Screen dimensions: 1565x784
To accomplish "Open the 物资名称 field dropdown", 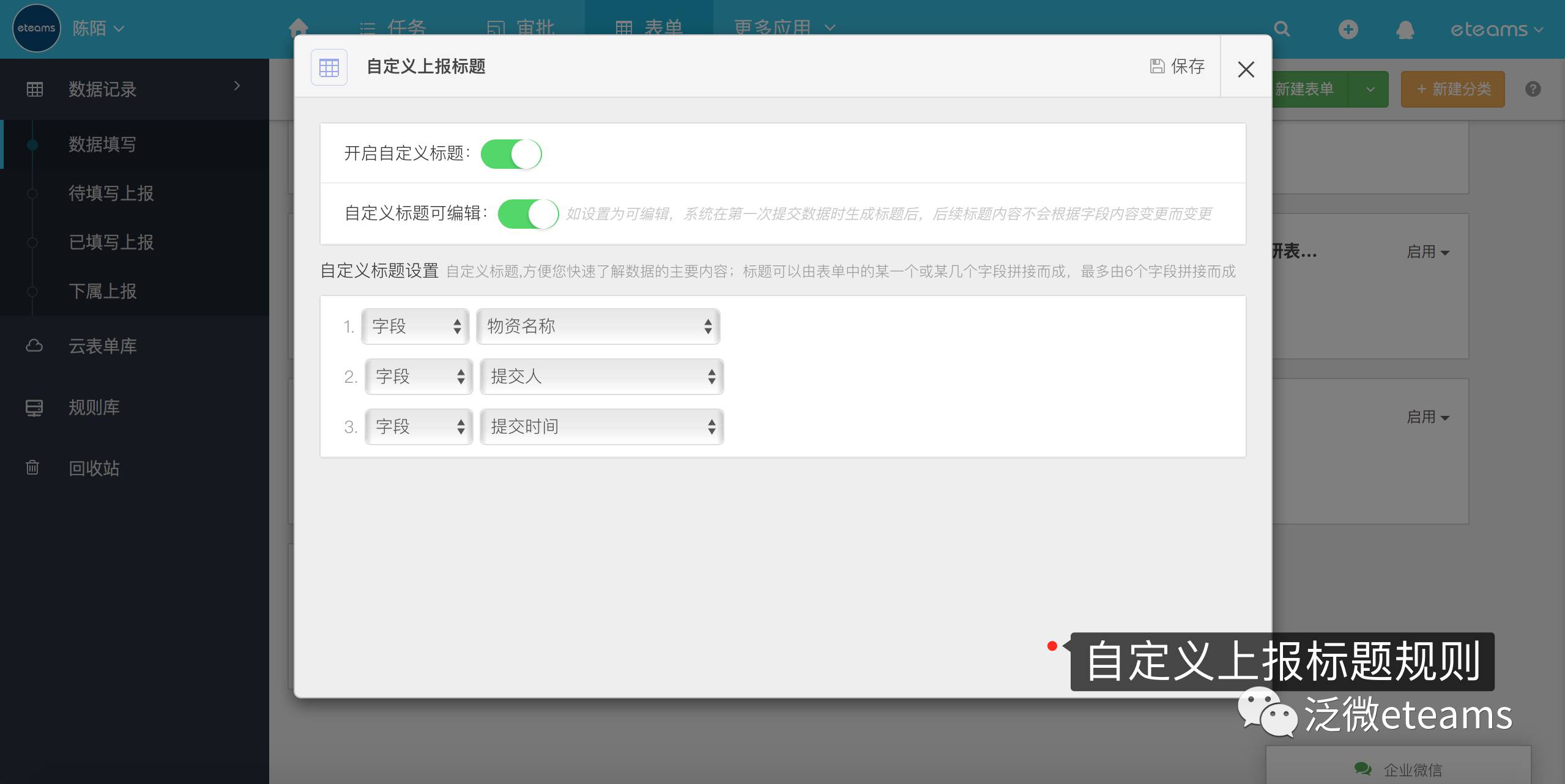I will [598, 326].
